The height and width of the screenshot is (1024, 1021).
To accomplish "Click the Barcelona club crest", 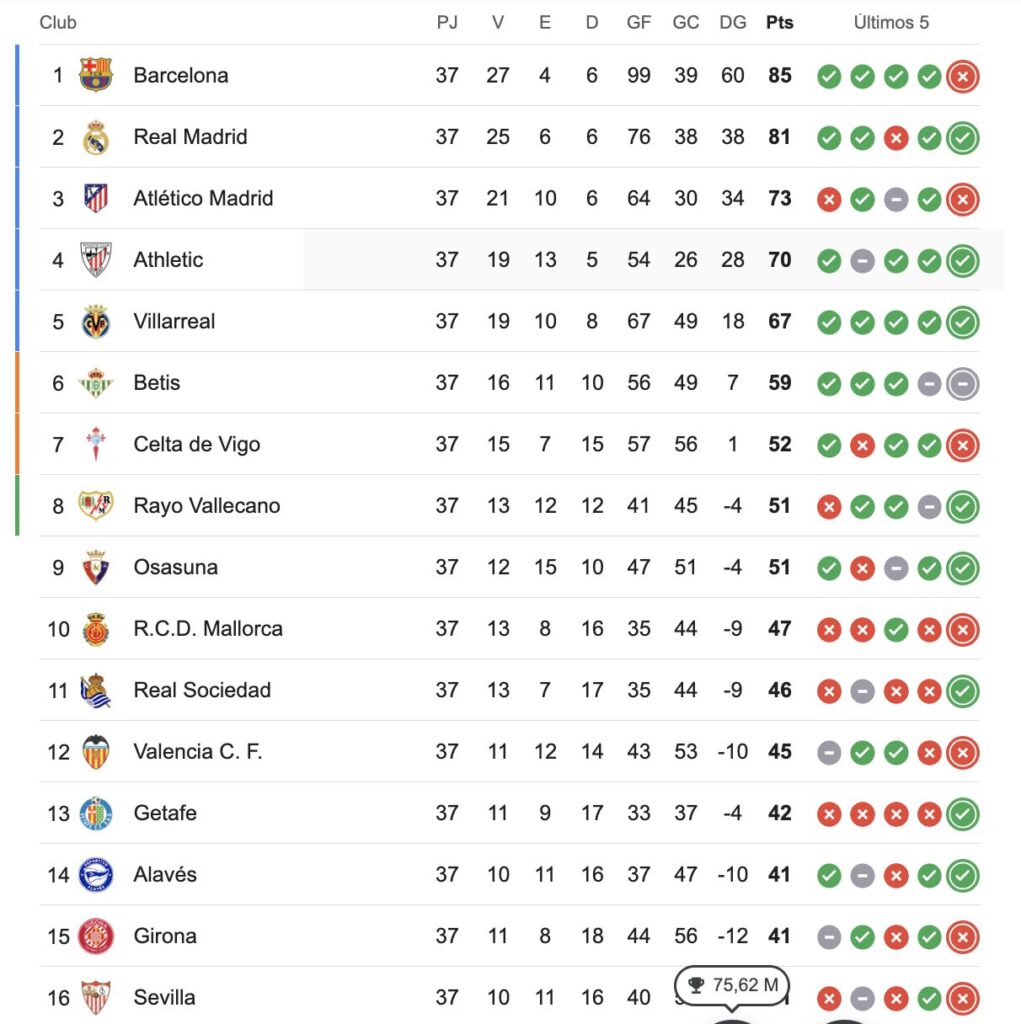I will pyautogui.click(x=96, y=75).
